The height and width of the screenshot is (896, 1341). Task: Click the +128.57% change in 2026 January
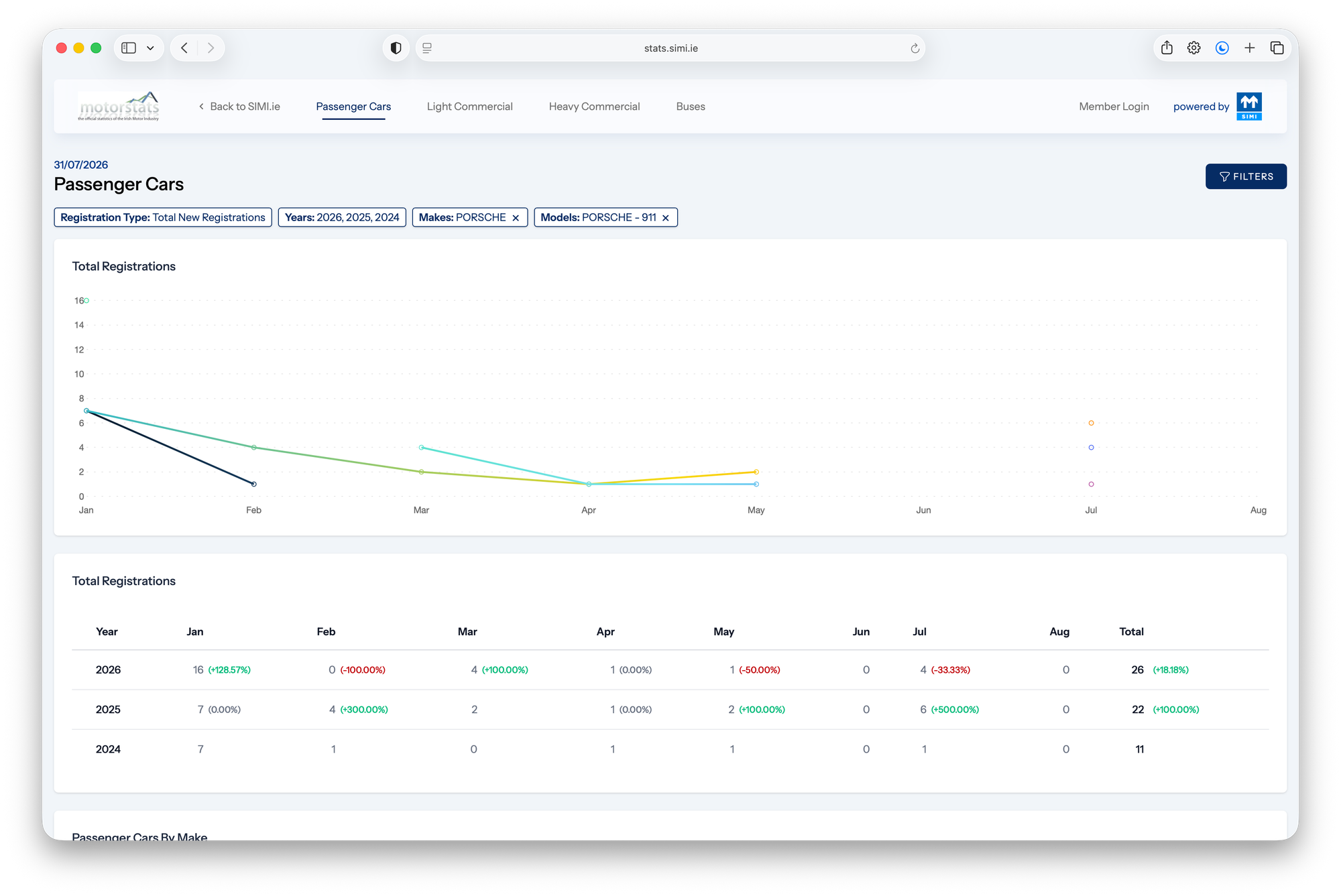229,670
